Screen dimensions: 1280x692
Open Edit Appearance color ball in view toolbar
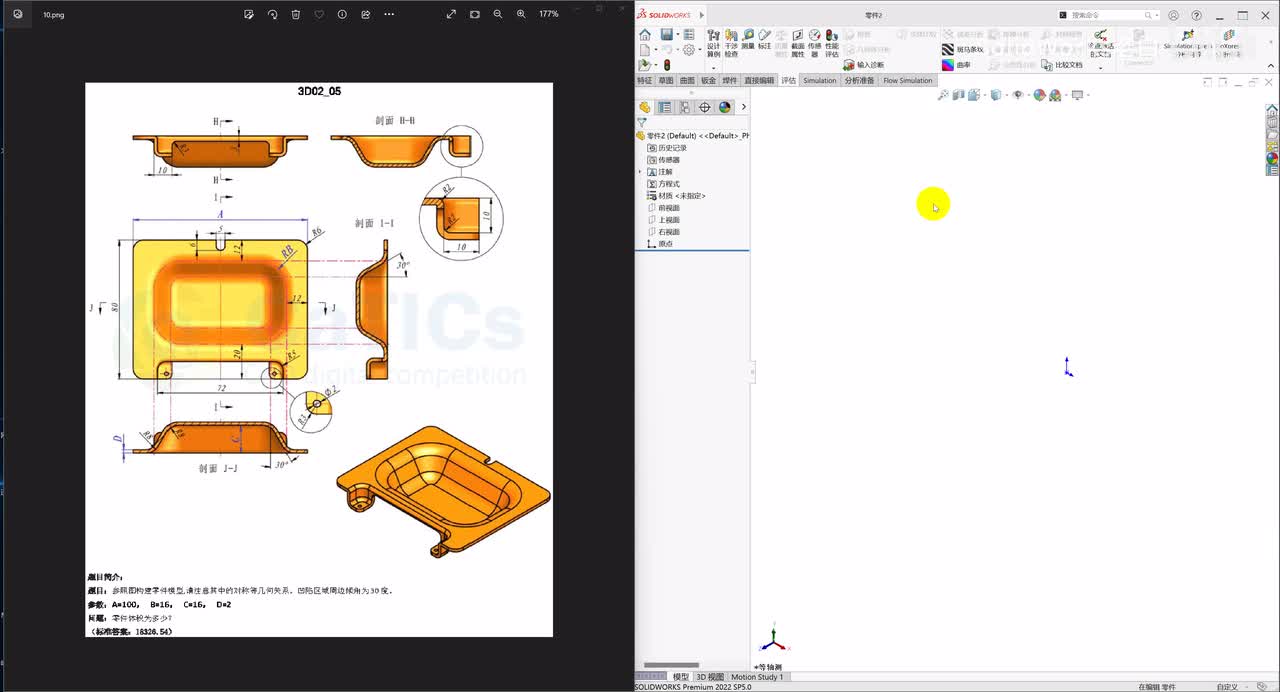[1039, 95]
